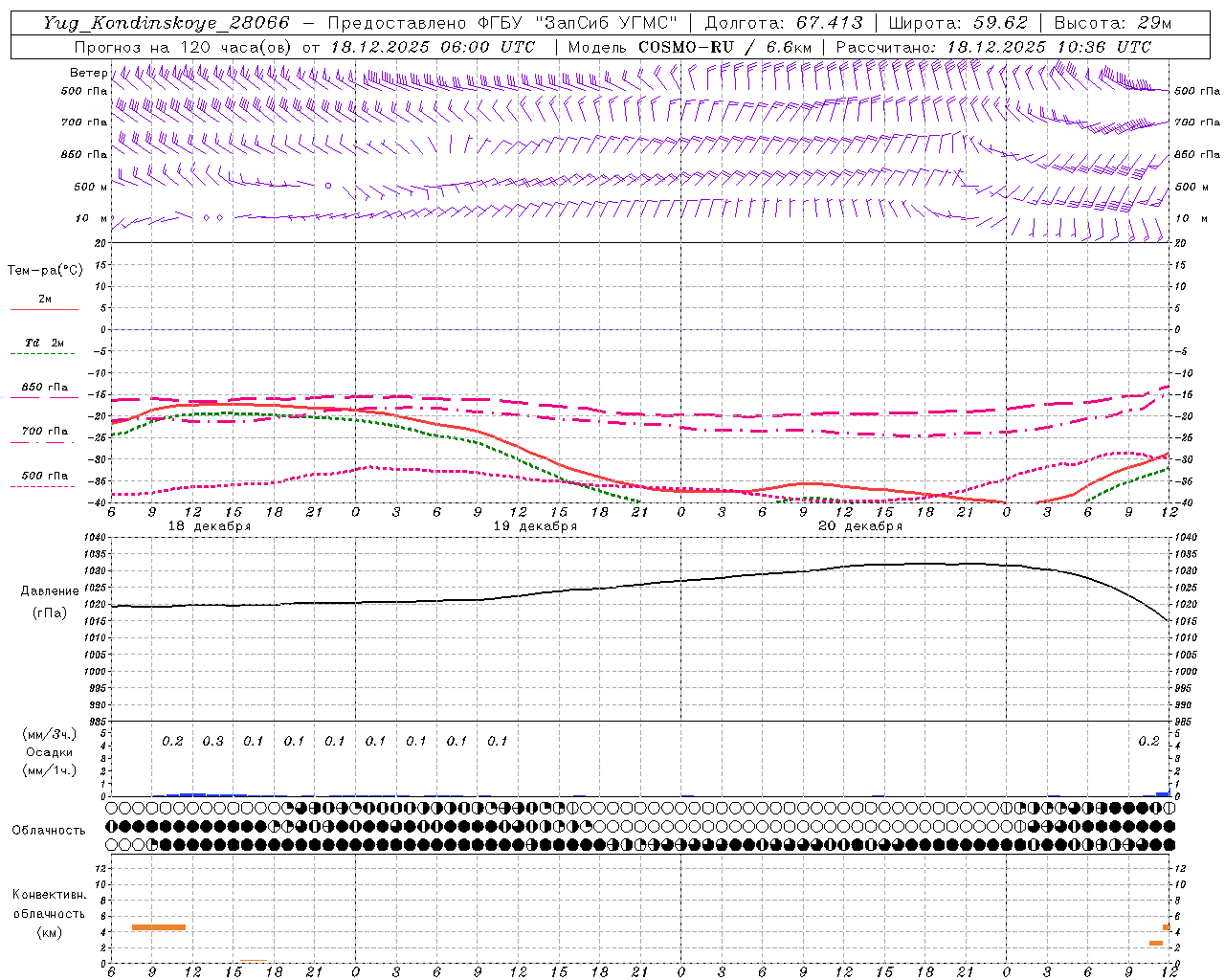The image size is (1225, 980).
Task: Click the Облачность row label
Action: (49, 830)
